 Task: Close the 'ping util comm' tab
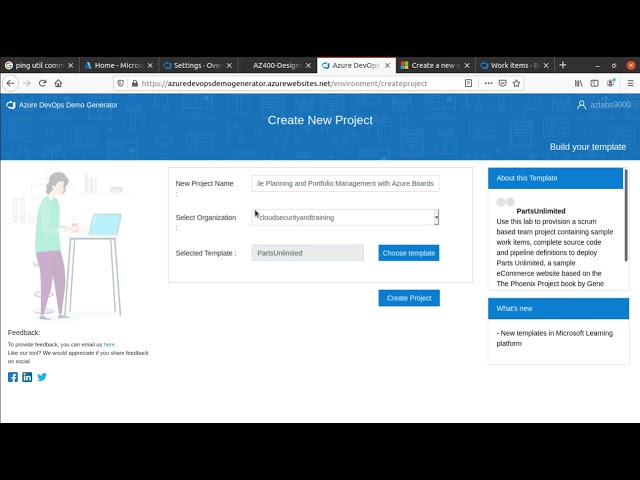click(x=71, y=65)
